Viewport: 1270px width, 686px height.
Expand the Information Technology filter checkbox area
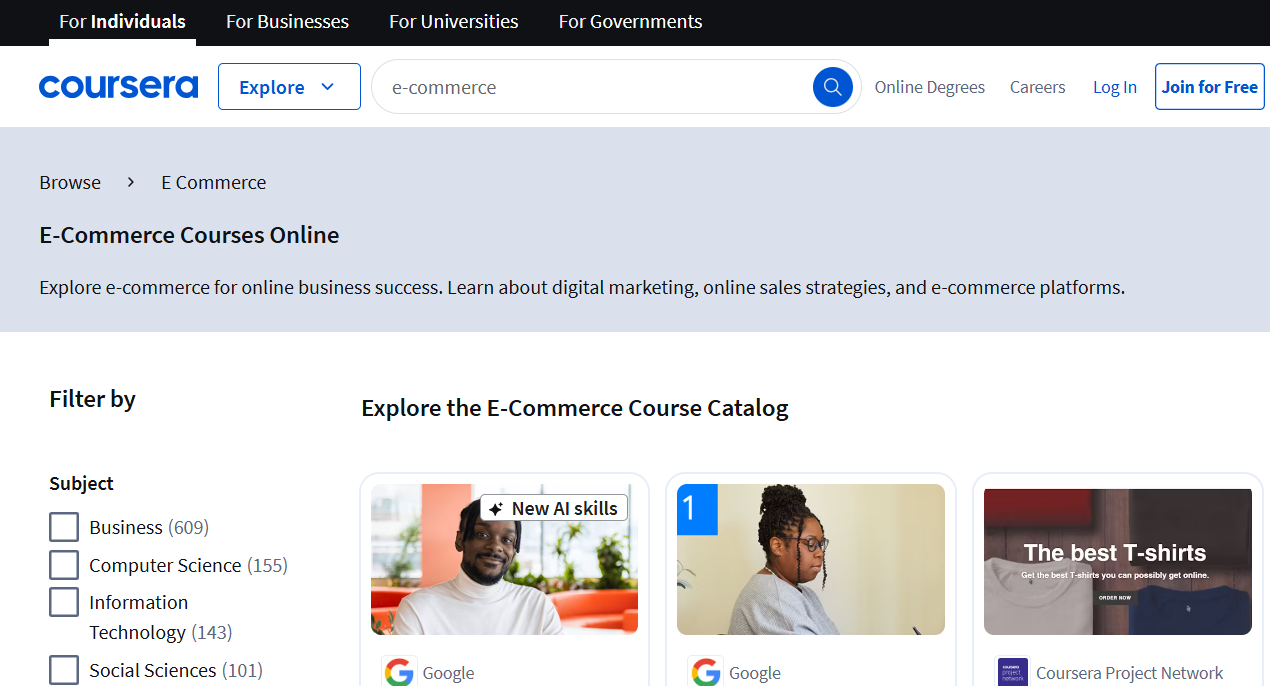click(x=64, y=602)
